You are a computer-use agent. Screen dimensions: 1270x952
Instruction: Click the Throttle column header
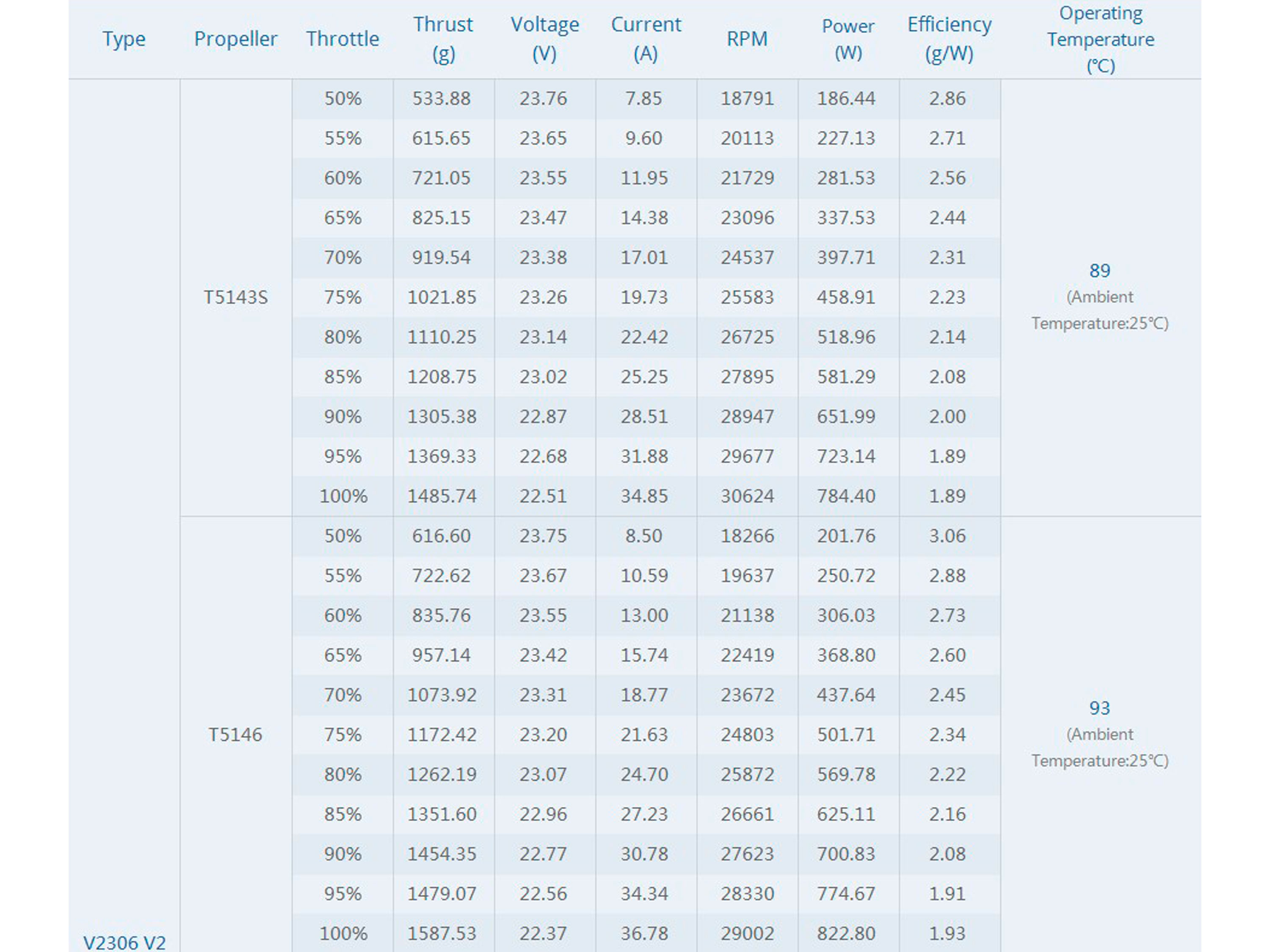pyautogui.click(x=342, y=39)
